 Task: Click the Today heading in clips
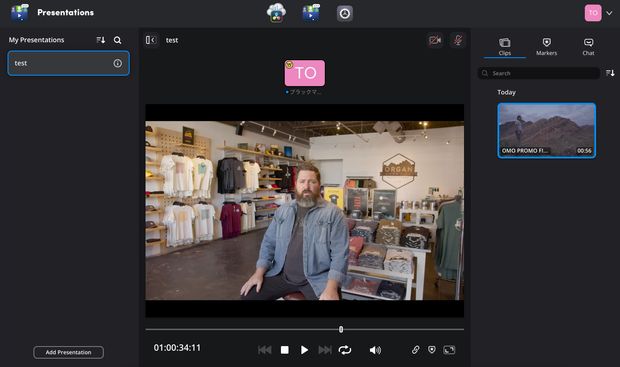click(x=507, y=92)
